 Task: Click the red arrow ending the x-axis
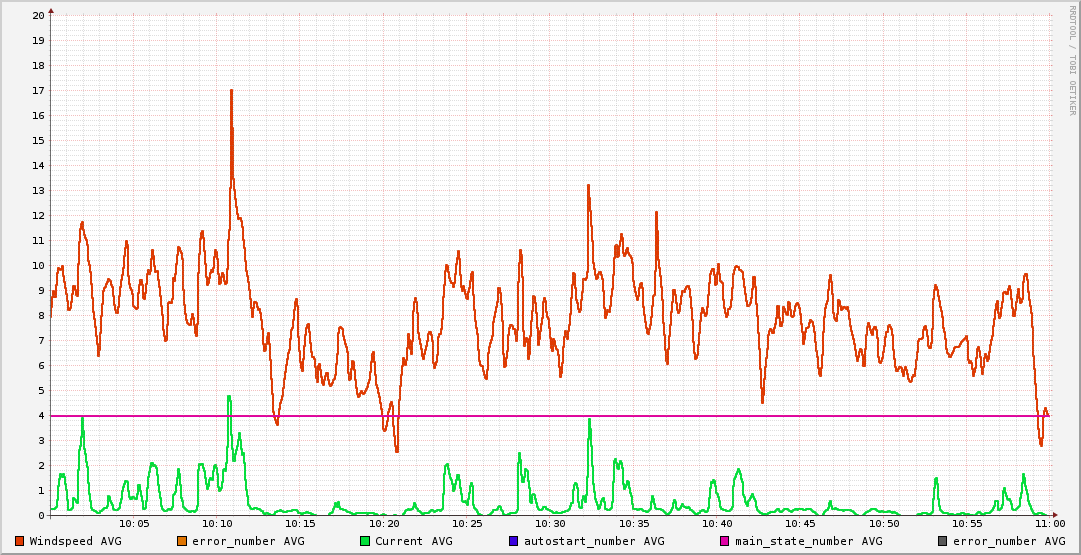coord(1054,515)
